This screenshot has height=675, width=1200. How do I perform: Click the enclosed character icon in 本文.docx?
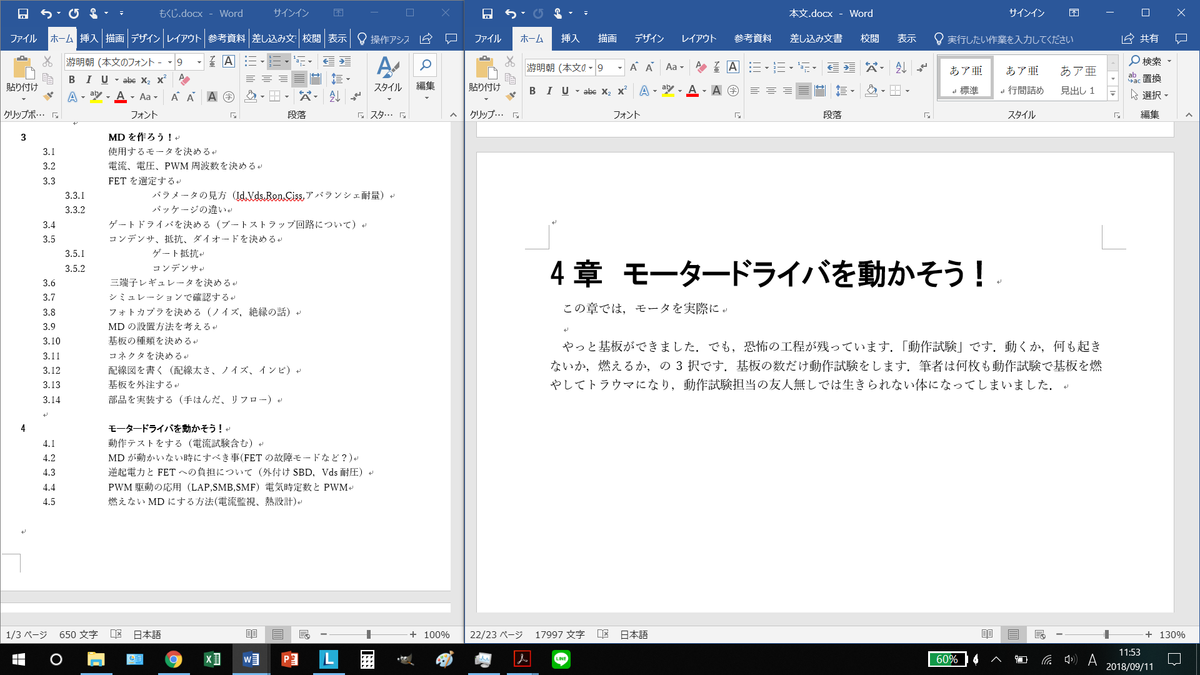coord(732,90)
